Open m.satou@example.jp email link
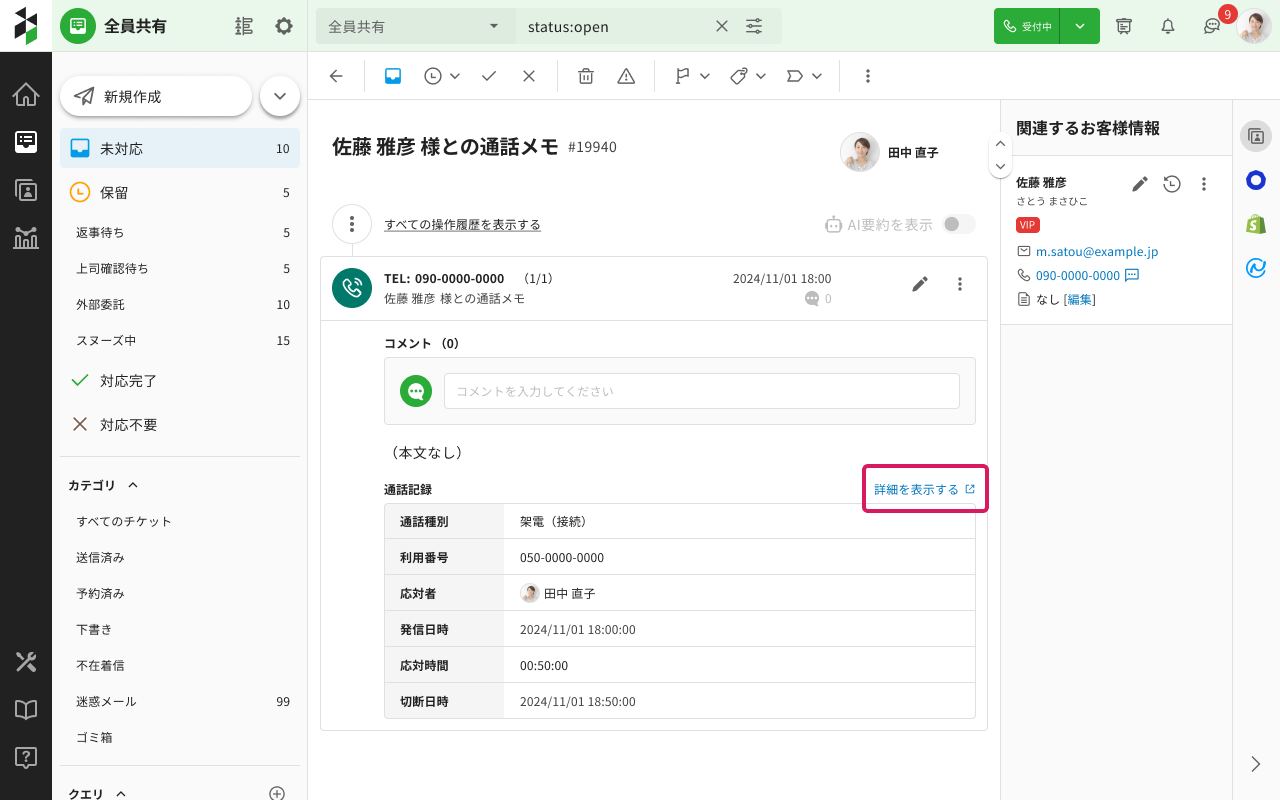 [x=1097, y=252]
